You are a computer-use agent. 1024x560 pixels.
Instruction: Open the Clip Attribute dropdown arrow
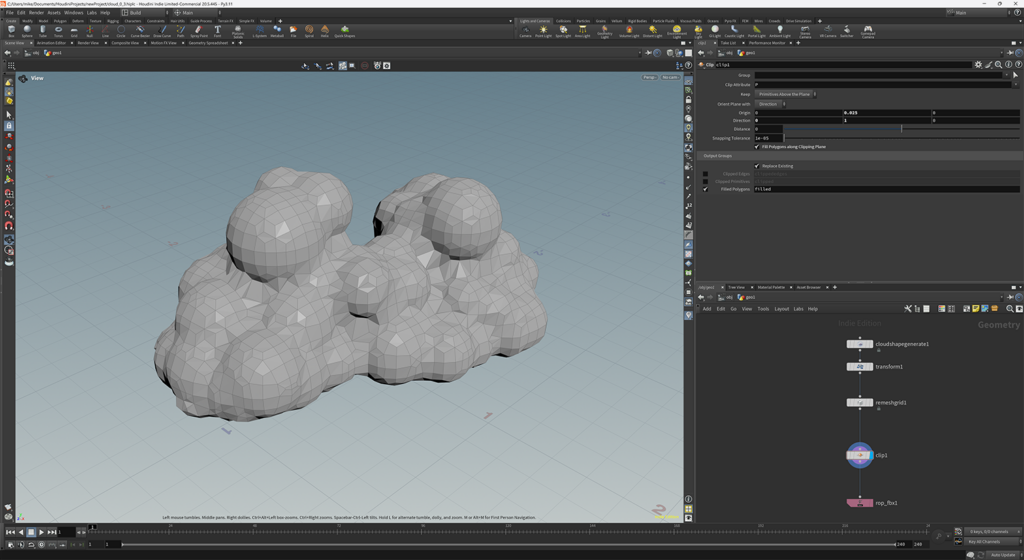tap(1015, 84)
